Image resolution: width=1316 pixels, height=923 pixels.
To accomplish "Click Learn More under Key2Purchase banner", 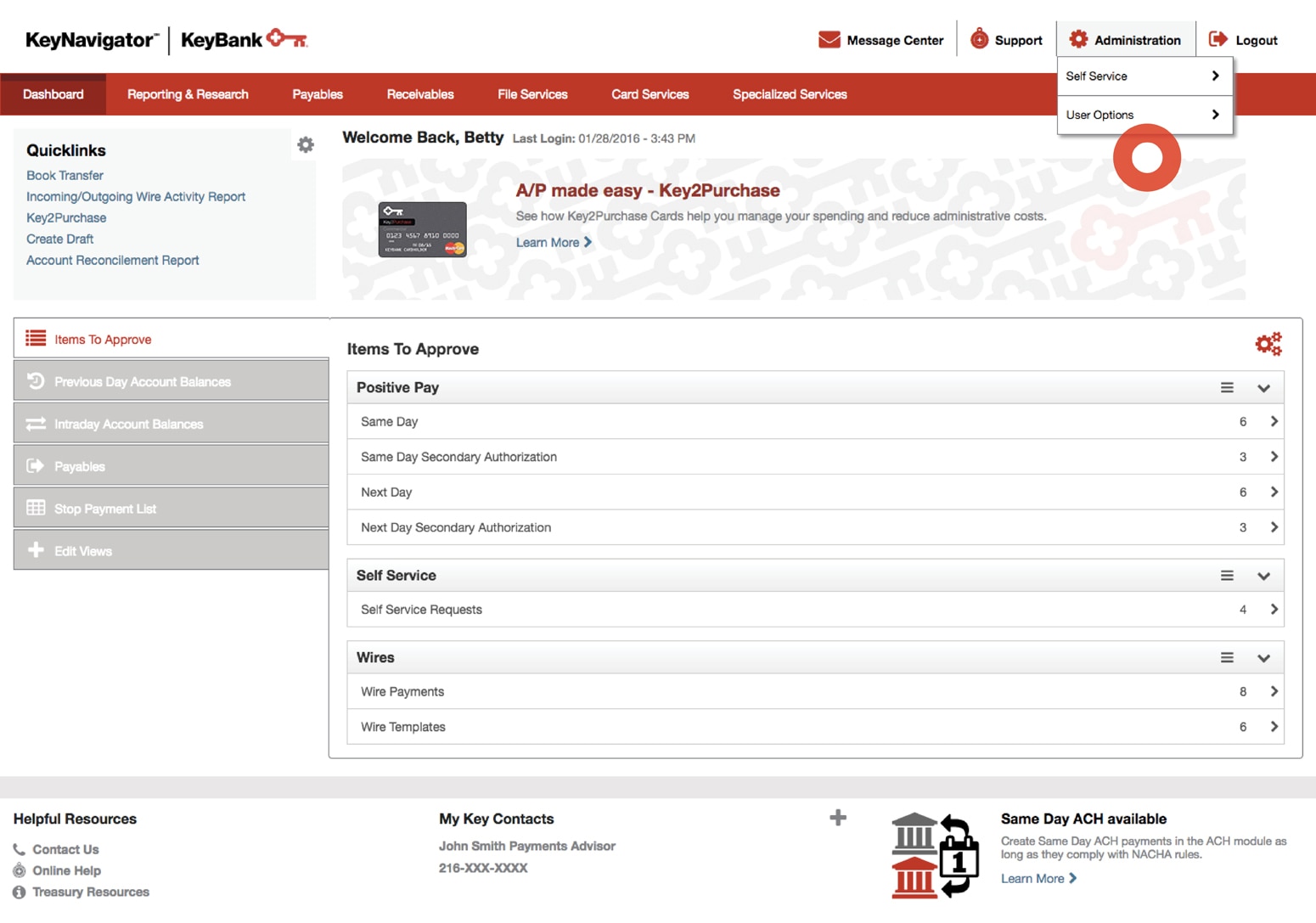I will coord(554,242).
